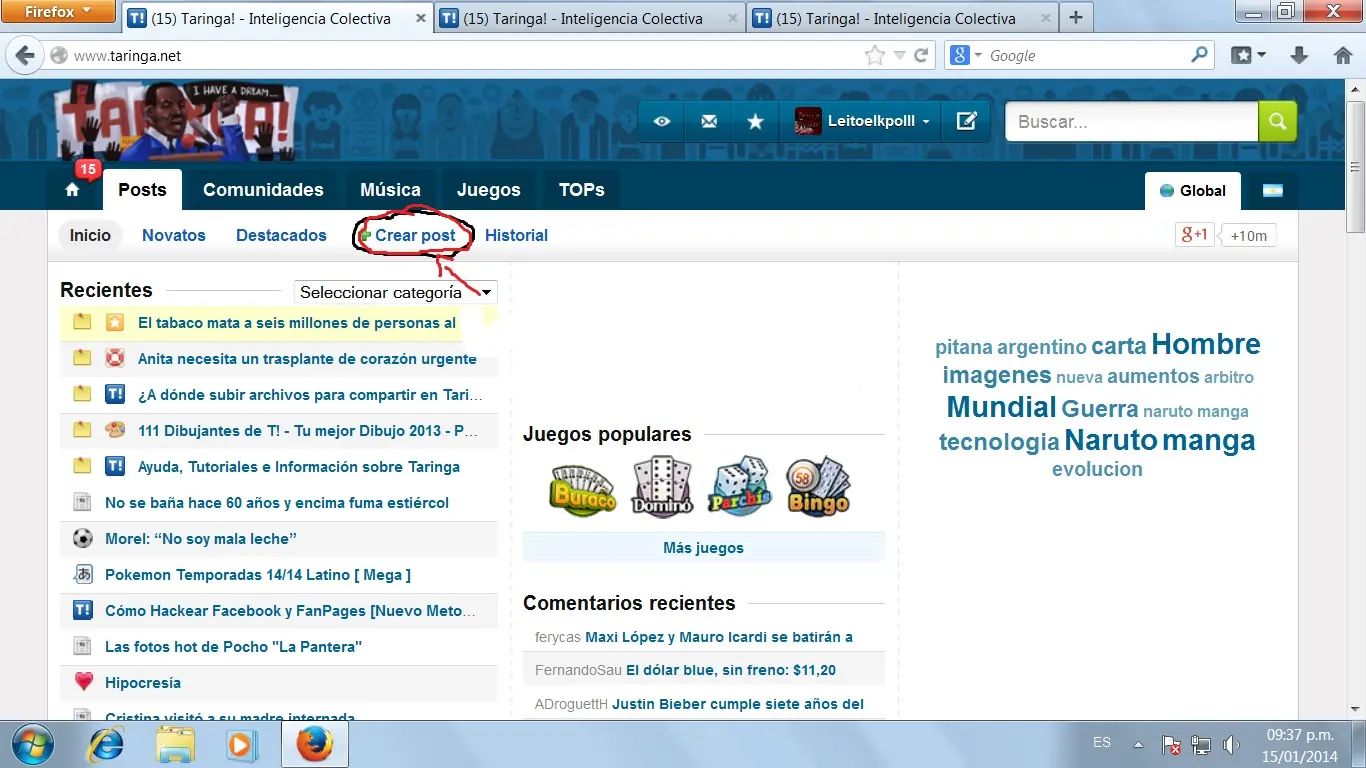Launch the Parchís game icon

(740, 487)
